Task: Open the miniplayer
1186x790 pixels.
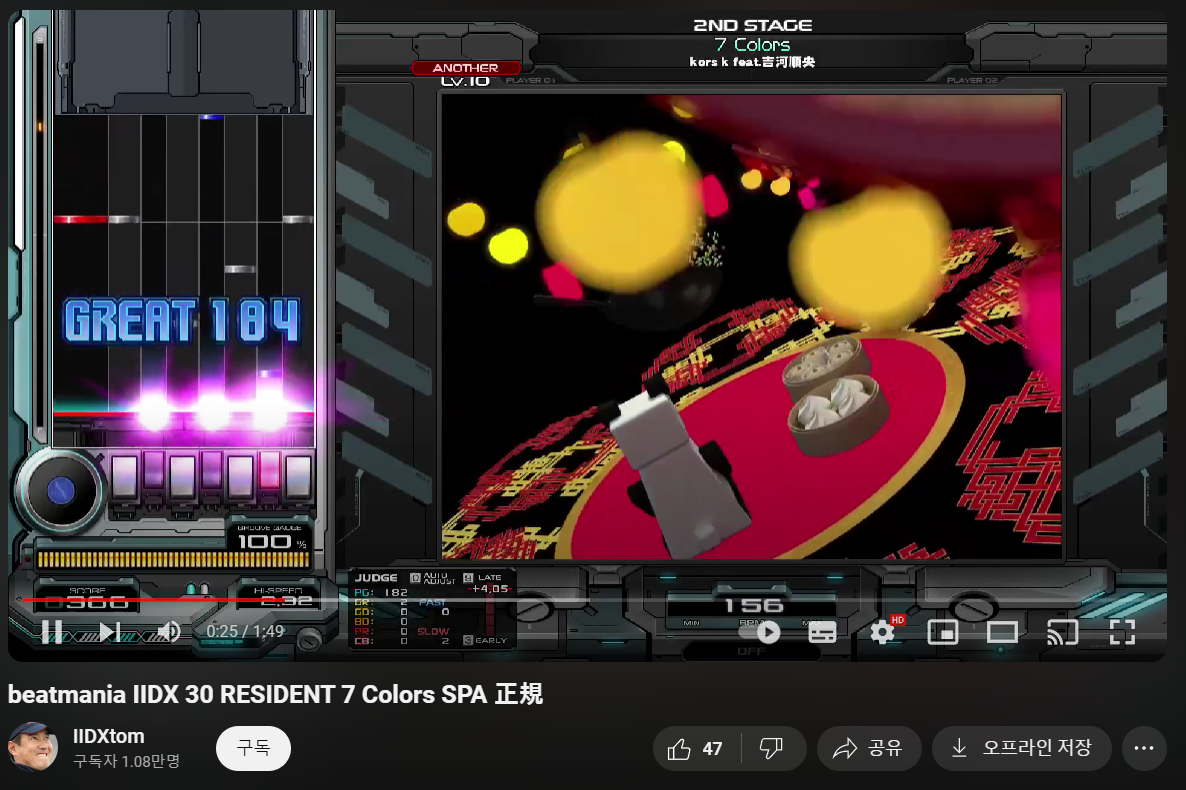Action: 942,632
